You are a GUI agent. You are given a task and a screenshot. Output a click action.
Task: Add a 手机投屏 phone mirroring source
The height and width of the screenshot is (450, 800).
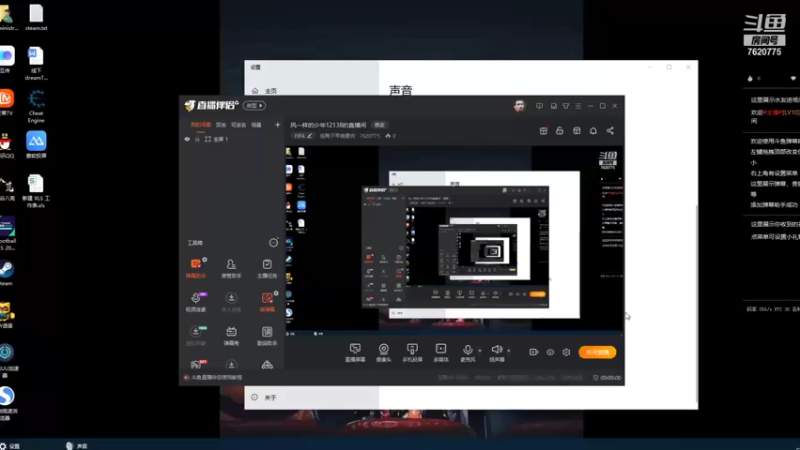point(412,352)
